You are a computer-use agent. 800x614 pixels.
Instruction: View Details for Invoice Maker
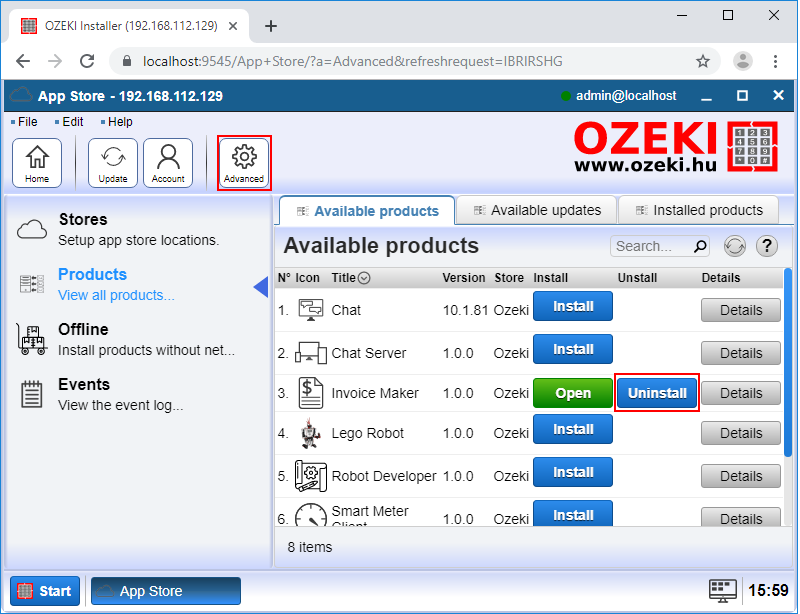coord(741,393)
